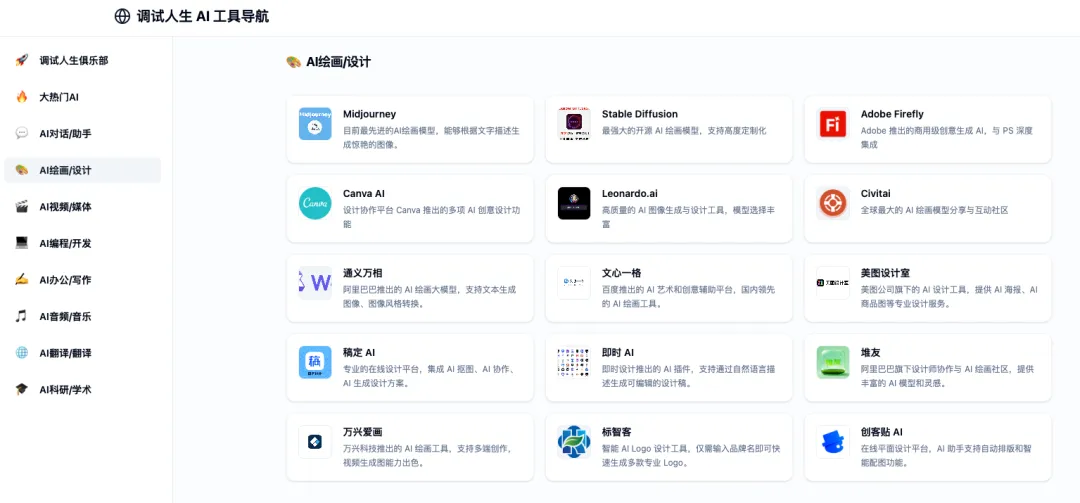Click the laptop icon beside AI编程/开发
Image resolution: width=1080 pixels, height=503 pixels.
pyautogui.click(x=22, y=243)
